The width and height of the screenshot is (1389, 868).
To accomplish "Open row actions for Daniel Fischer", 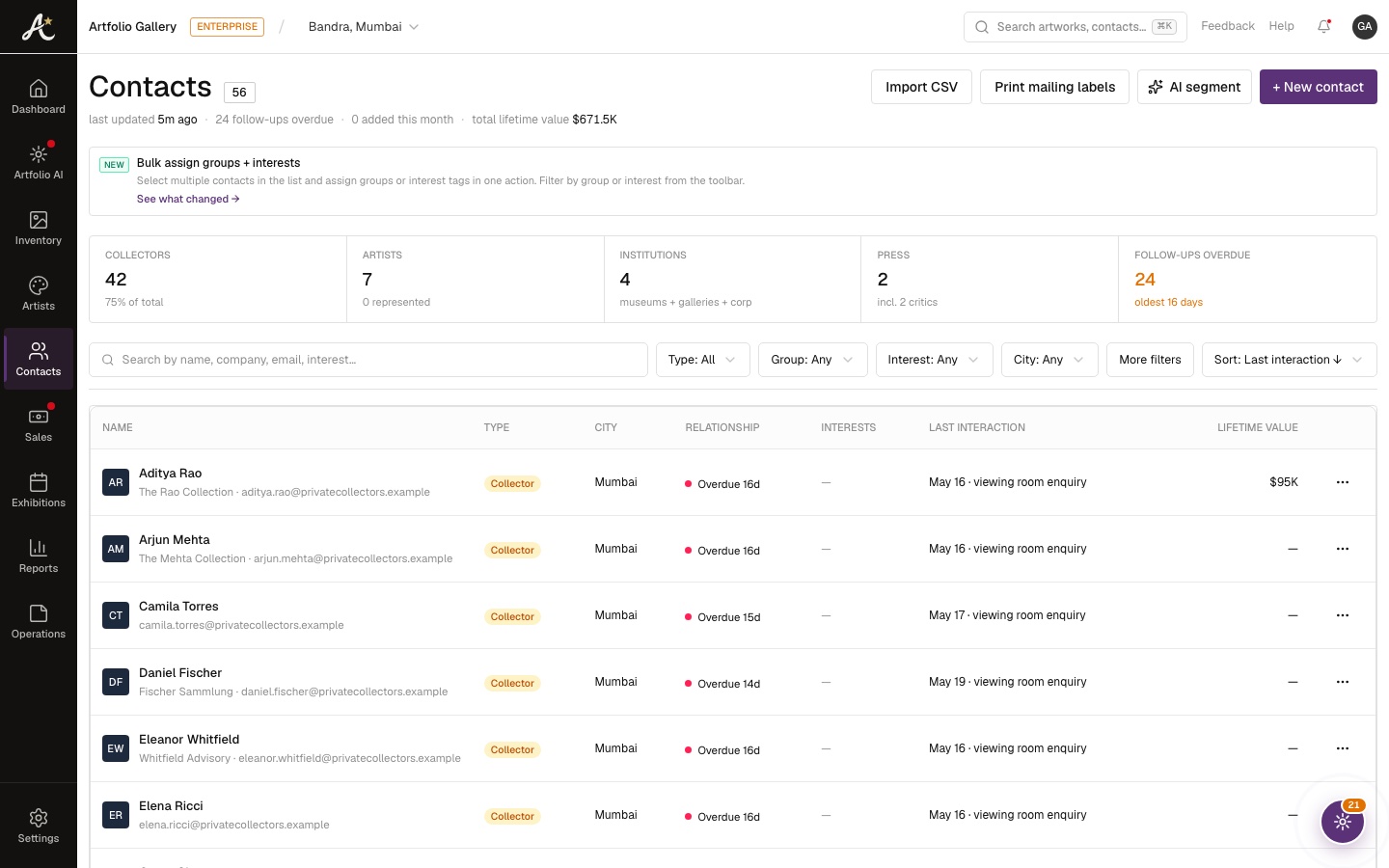I will point(1342,682).
